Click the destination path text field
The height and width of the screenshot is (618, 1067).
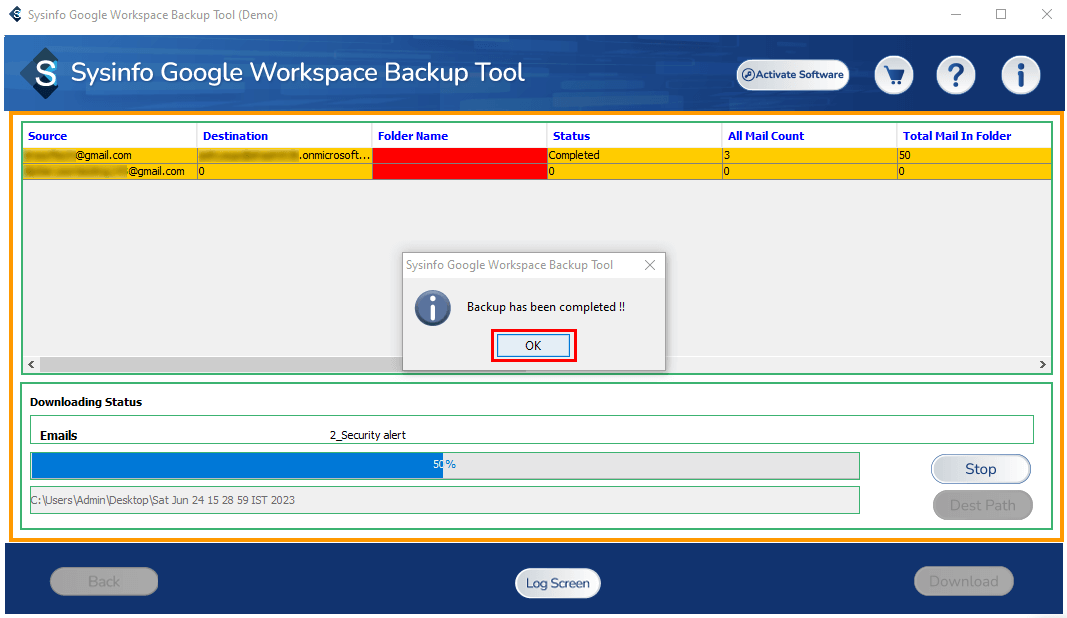pyautogui.click(x=445, y=500)
